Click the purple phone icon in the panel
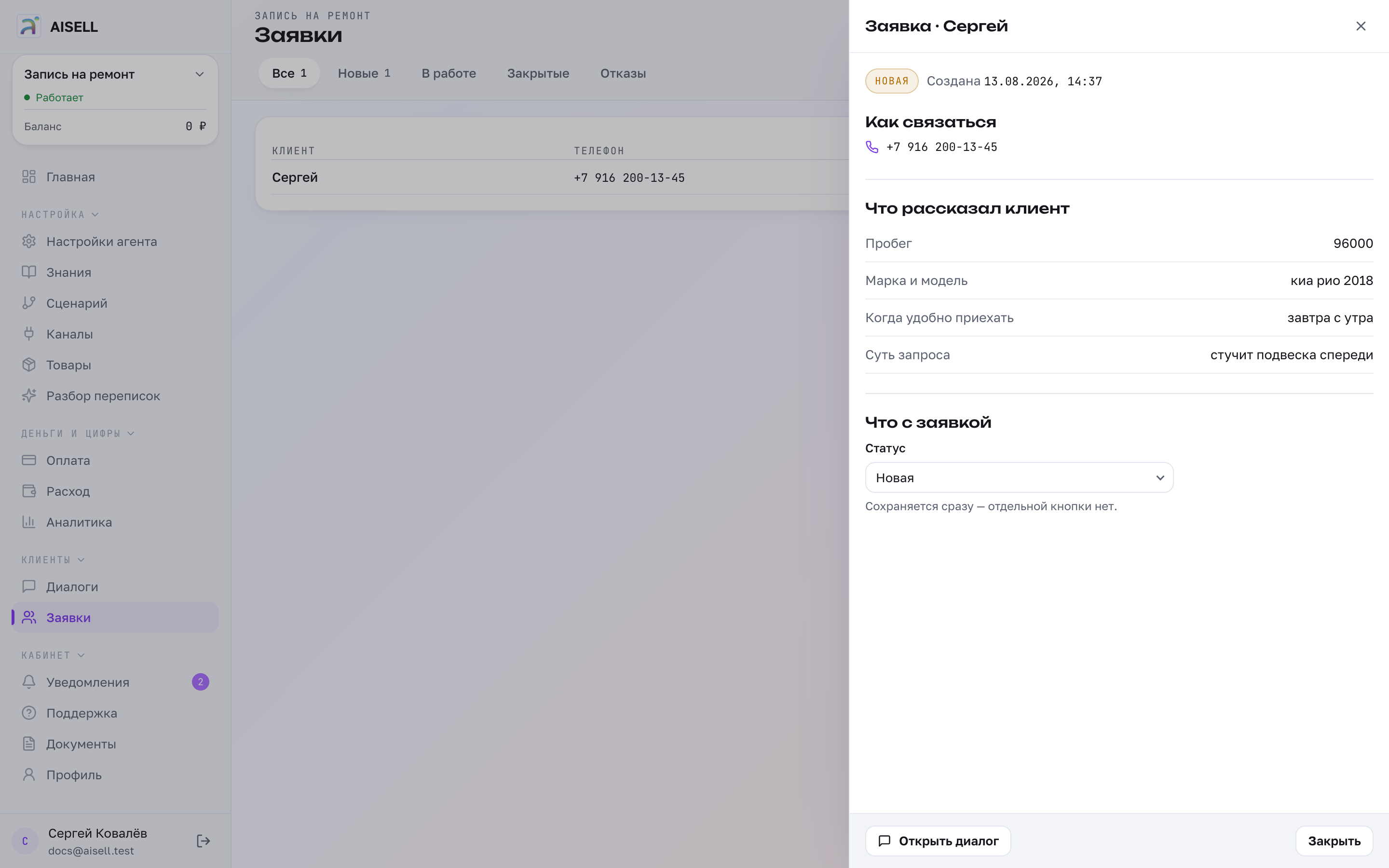 [x=872, y=147]
